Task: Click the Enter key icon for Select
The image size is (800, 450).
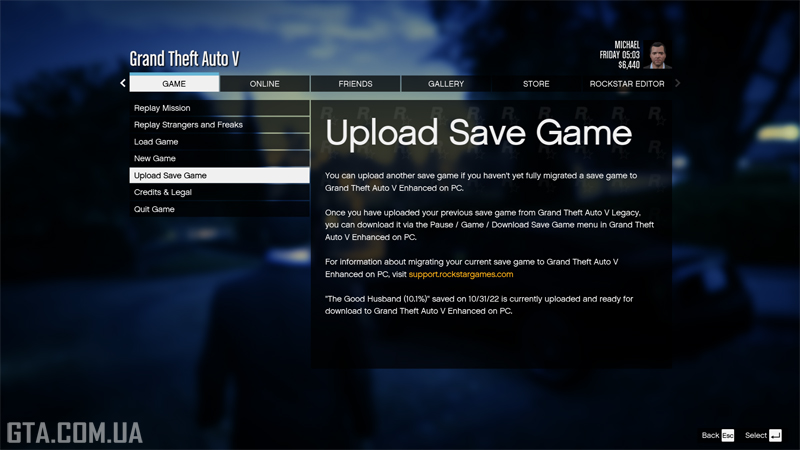Action: 775,435
